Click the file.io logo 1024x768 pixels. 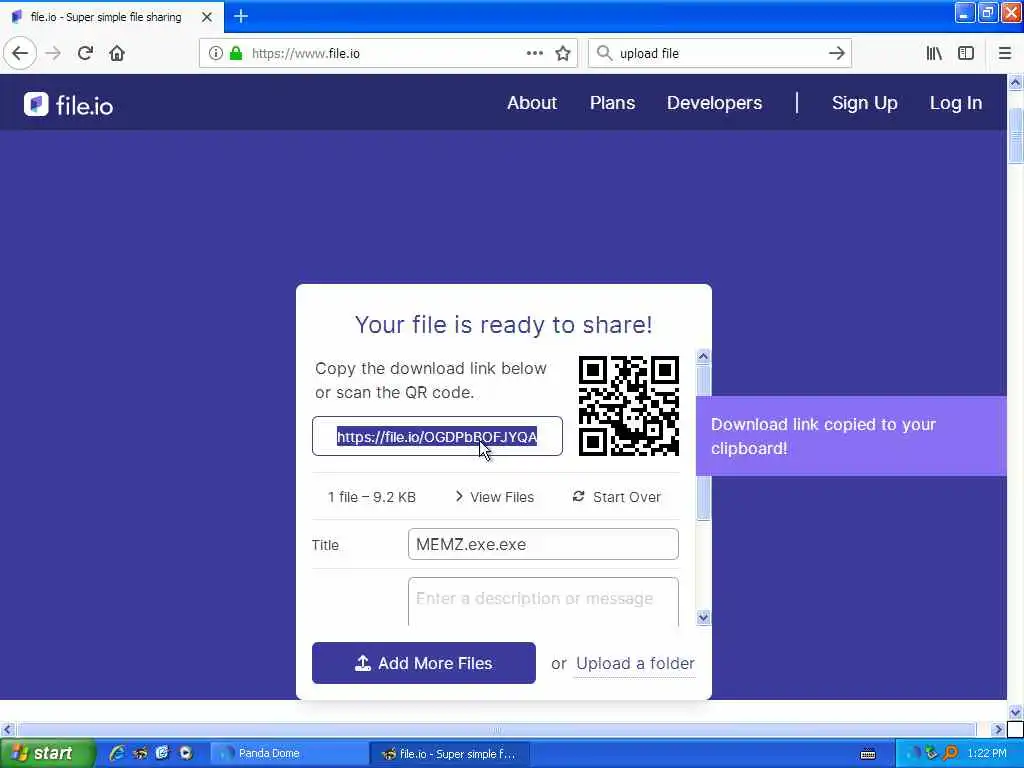tap(69, 104)
